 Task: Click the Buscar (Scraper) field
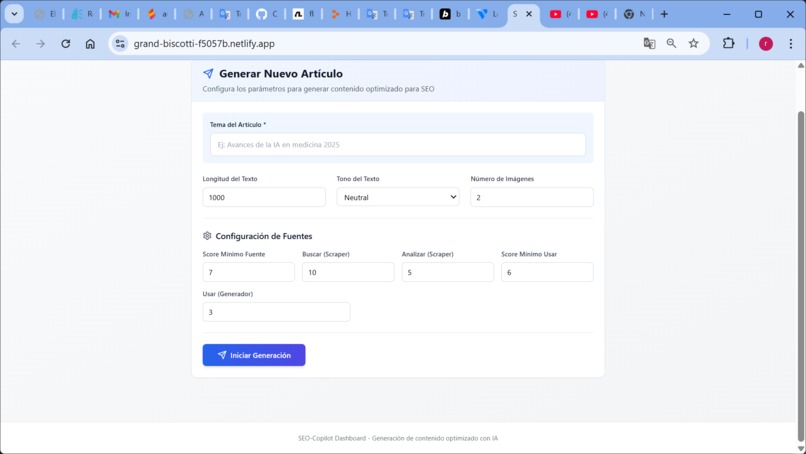click(348, 272)
